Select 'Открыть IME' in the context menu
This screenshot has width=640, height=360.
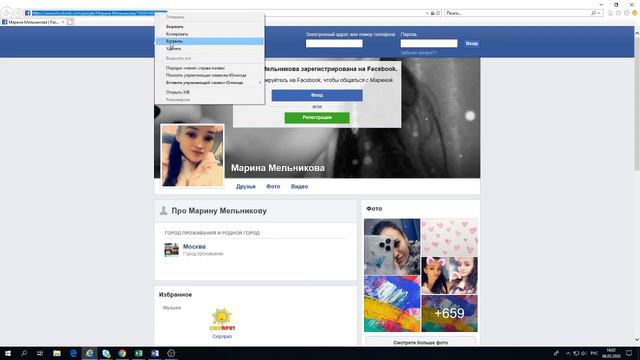[x=209, y=92]
